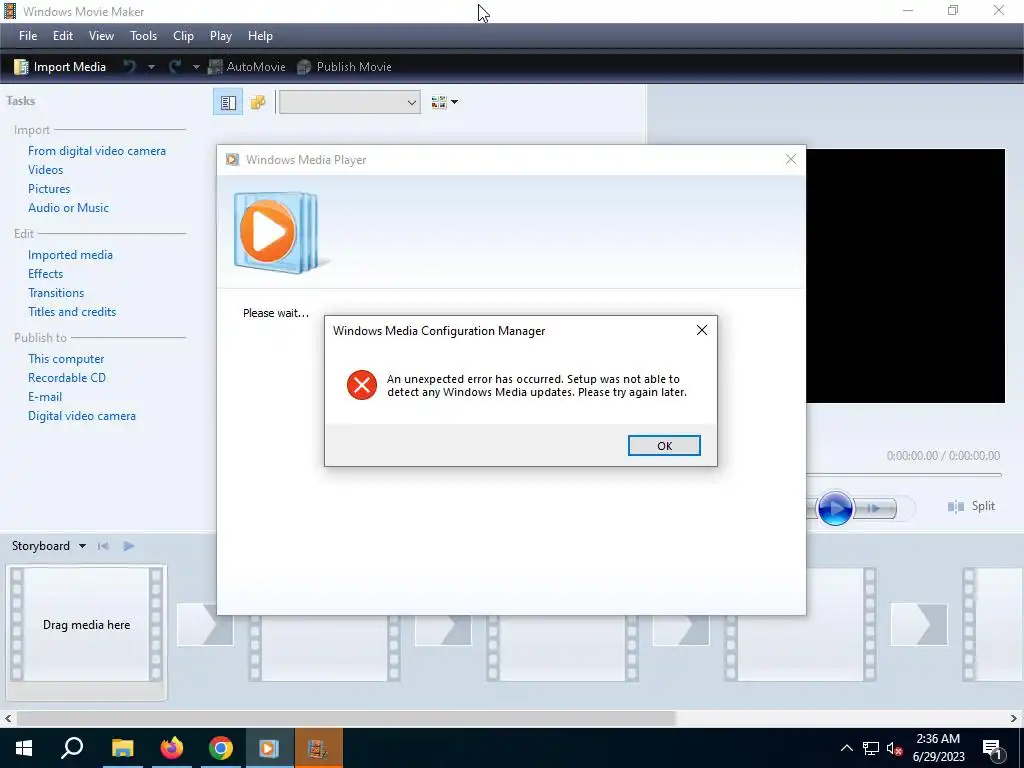Play storyboard button next to Storyboard
The height and width of the screenshot is (768, 1024).
[129, 546]
